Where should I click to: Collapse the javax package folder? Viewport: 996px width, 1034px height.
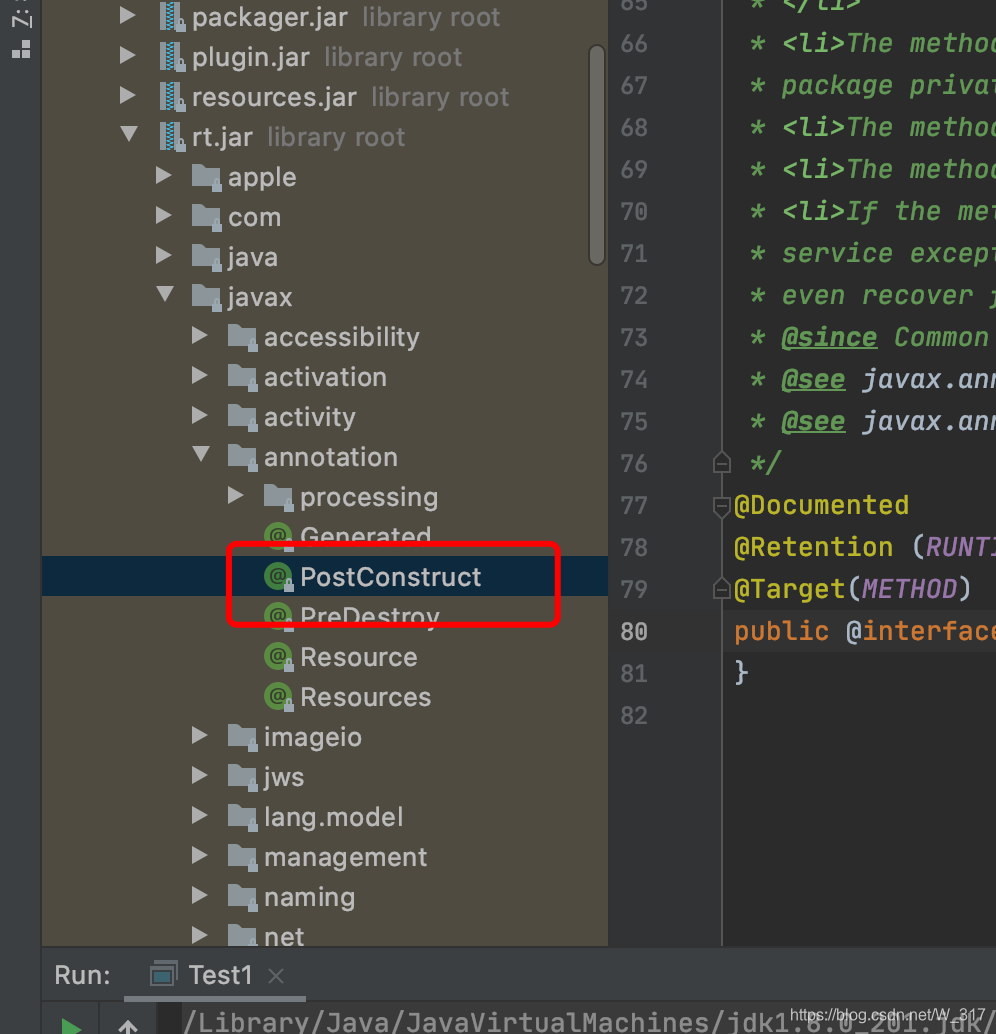coord(165,295)
